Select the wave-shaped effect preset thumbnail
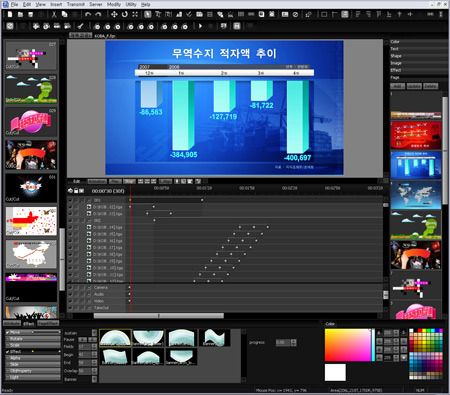The width and height of the screenshot is (450, 395). pyautogui.click(x=214, y=337)
